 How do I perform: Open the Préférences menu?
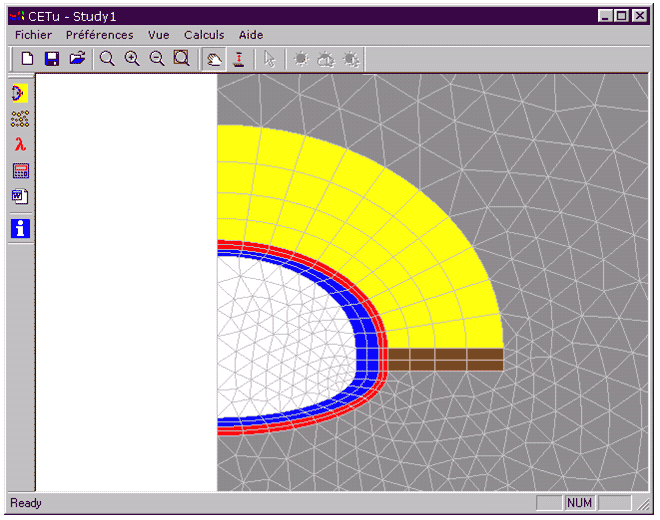100,35
